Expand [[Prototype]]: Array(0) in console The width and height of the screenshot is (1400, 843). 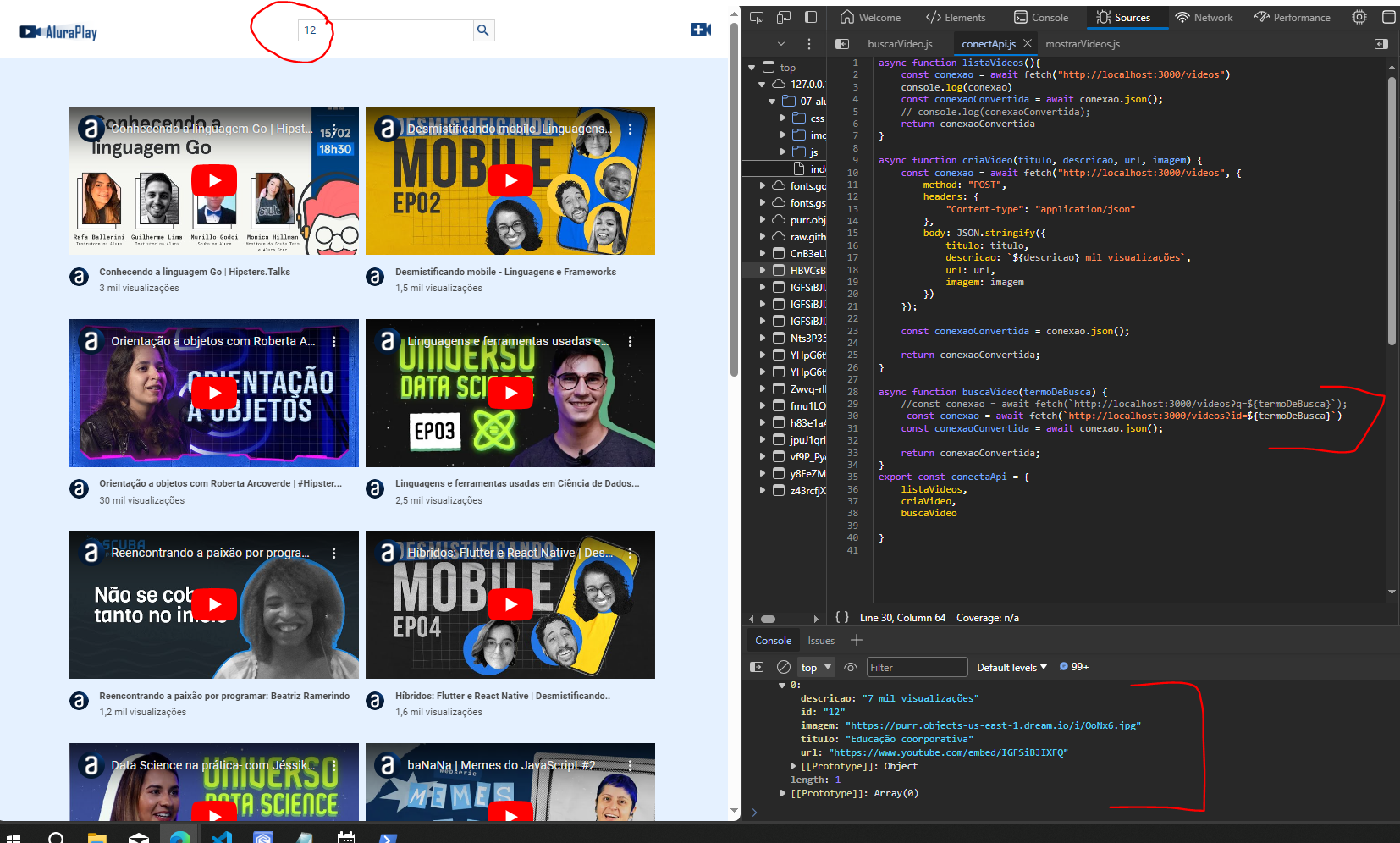[x=782, y=793]
